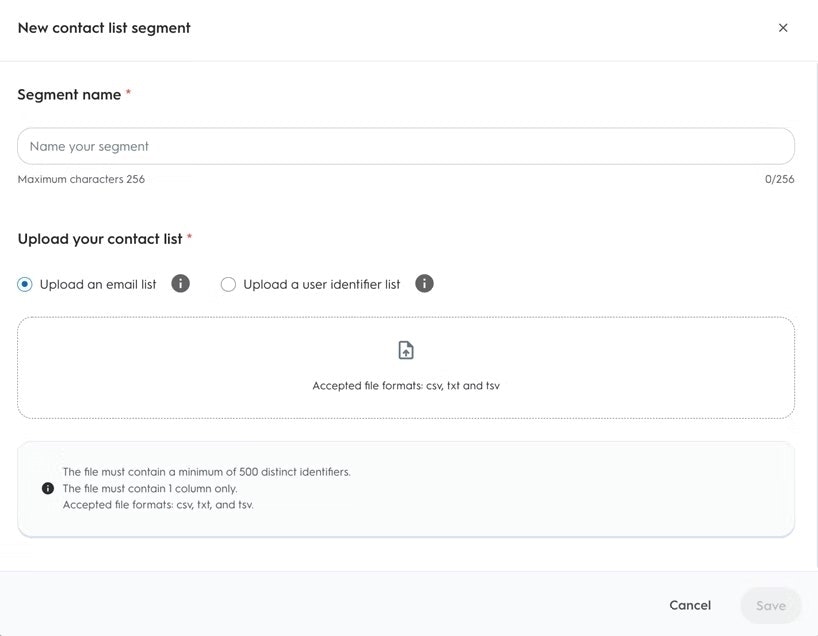Click the "Upload an email list" label text
Screen dimensions: 818x636
(x=98, y=285)
